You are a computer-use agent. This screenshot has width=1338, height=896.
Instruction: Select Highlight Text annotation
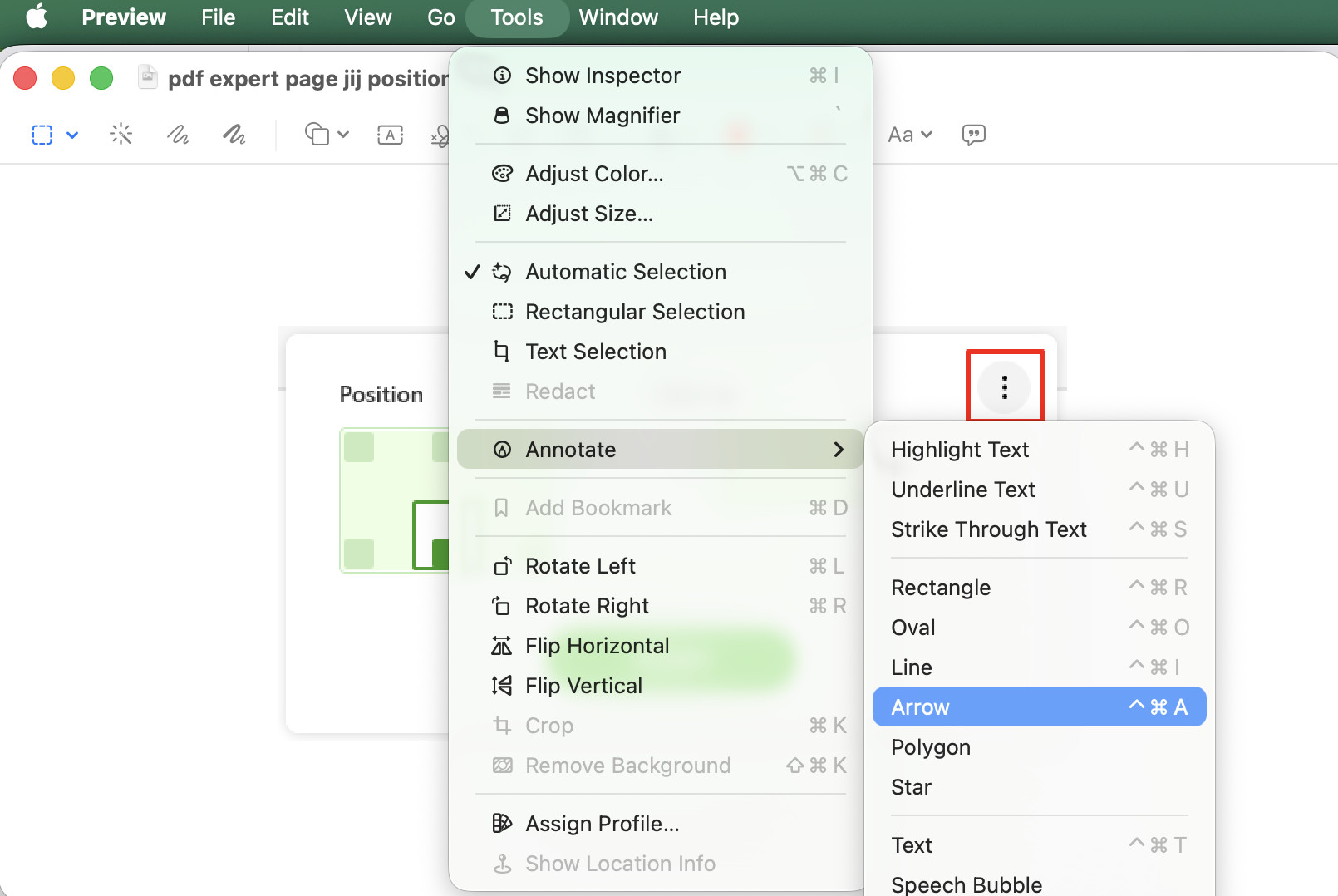pos(1040,450)
